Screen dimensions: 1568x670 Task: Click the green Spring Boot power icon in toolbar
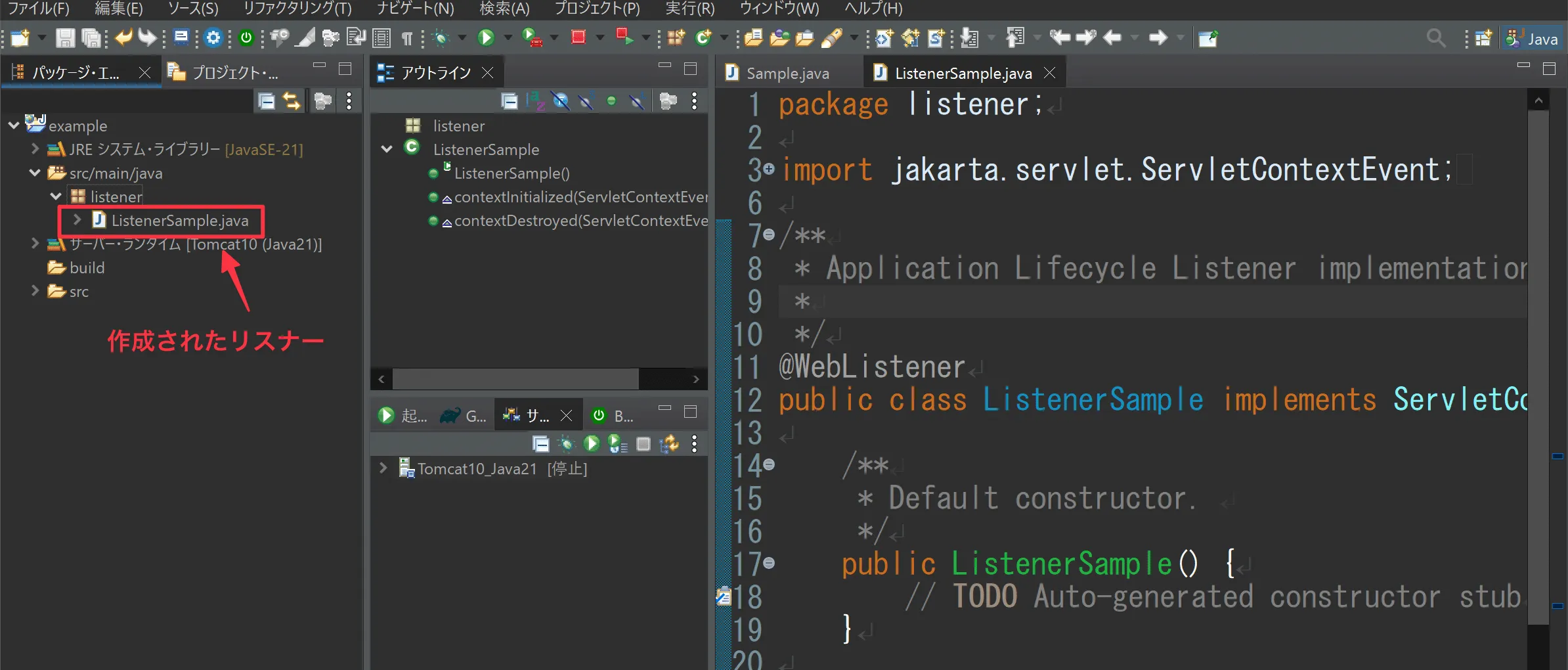click(x=246, y=38)
